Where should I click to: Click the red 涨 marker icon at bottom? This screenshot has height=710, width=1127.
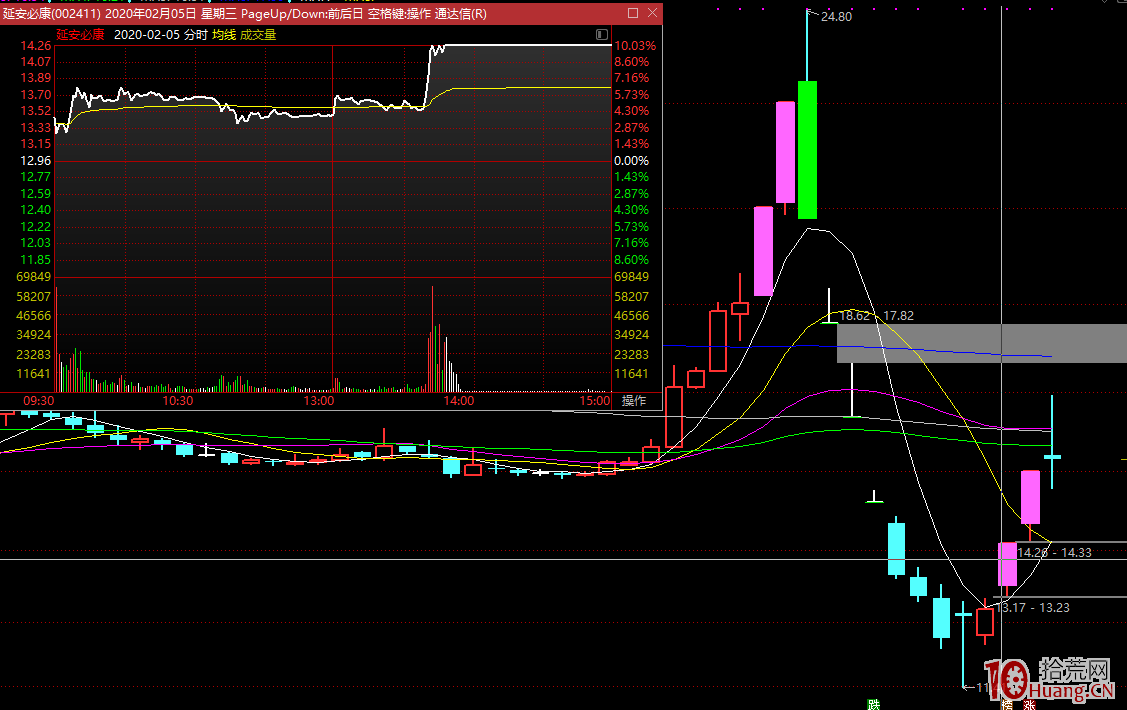tap(1029, 703)
